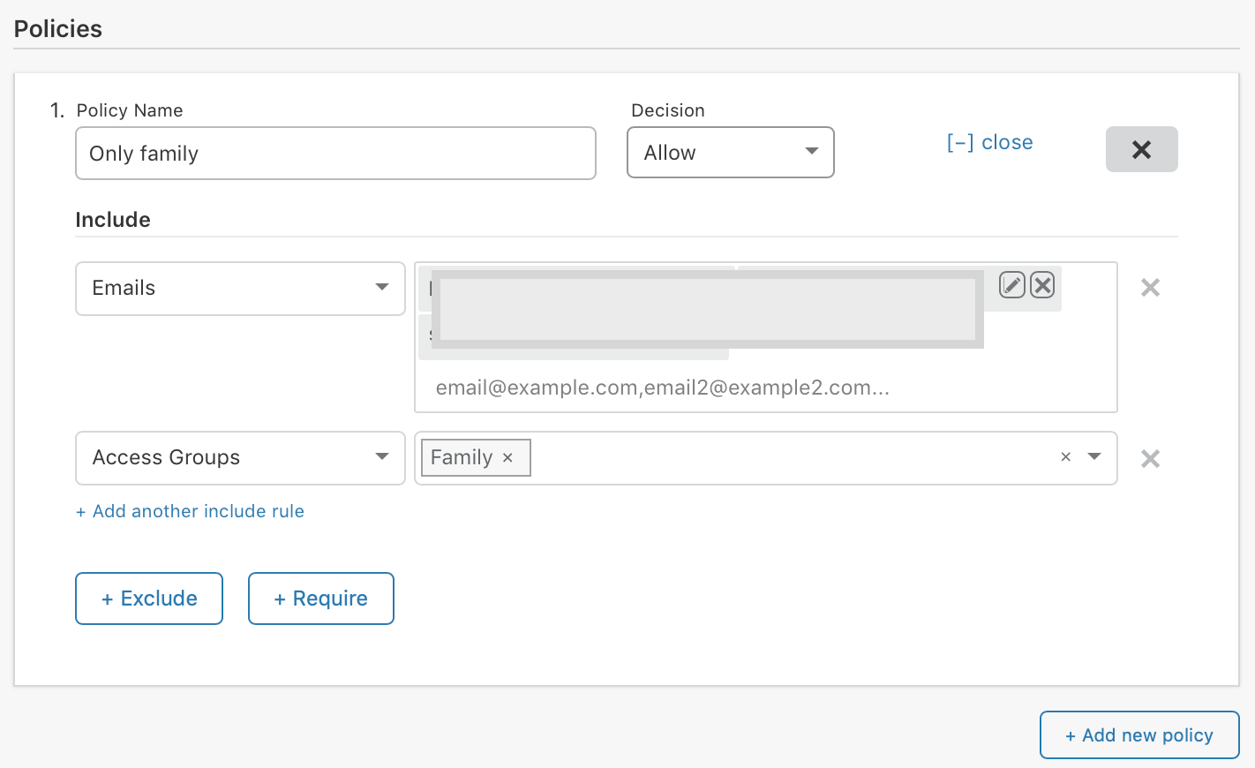Focus the Policy Name text field
The image size is (1255, 768).
pos(335,153)
